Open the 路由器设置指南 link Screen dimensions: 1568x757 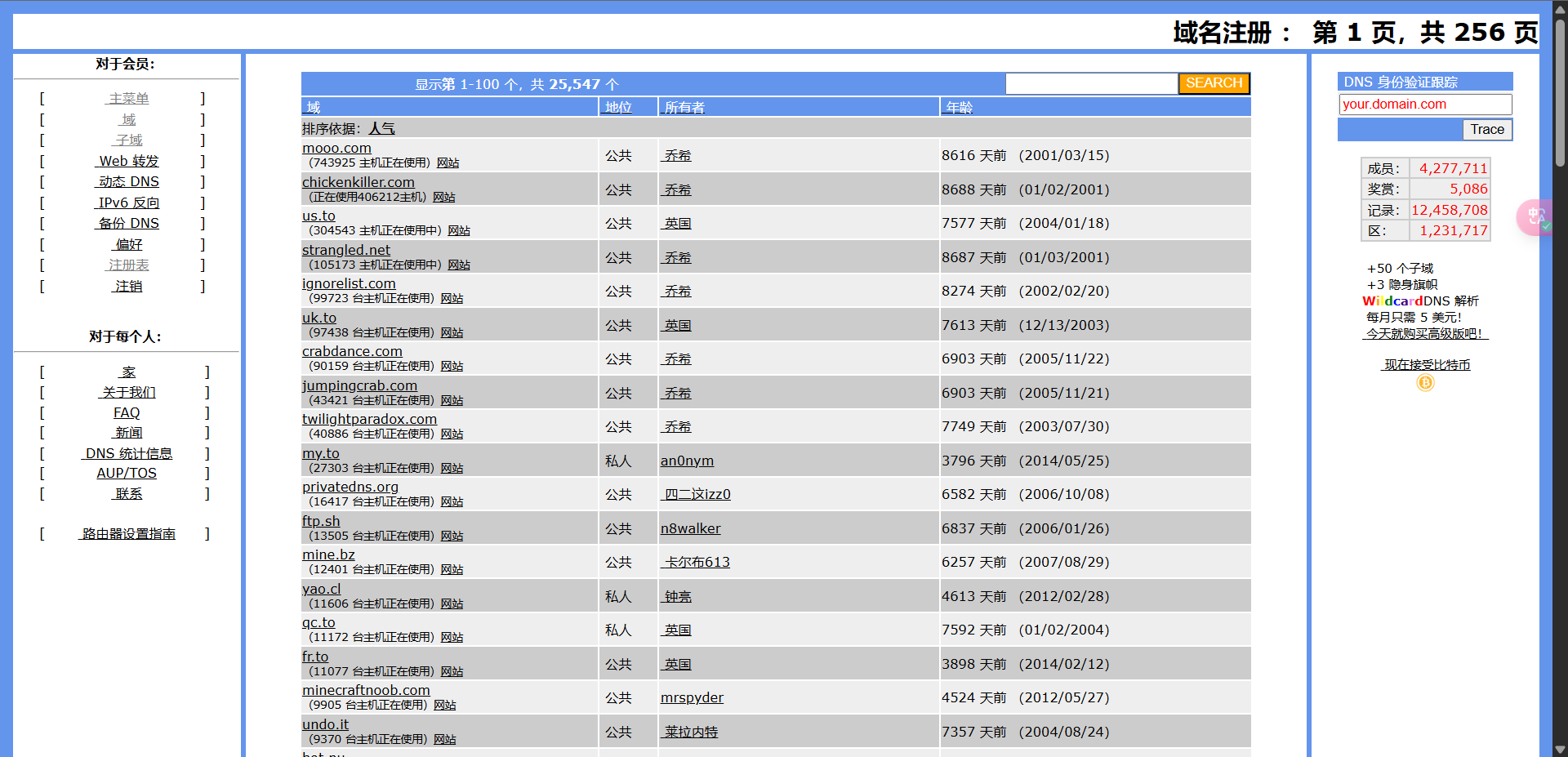[x=128, y=534]
